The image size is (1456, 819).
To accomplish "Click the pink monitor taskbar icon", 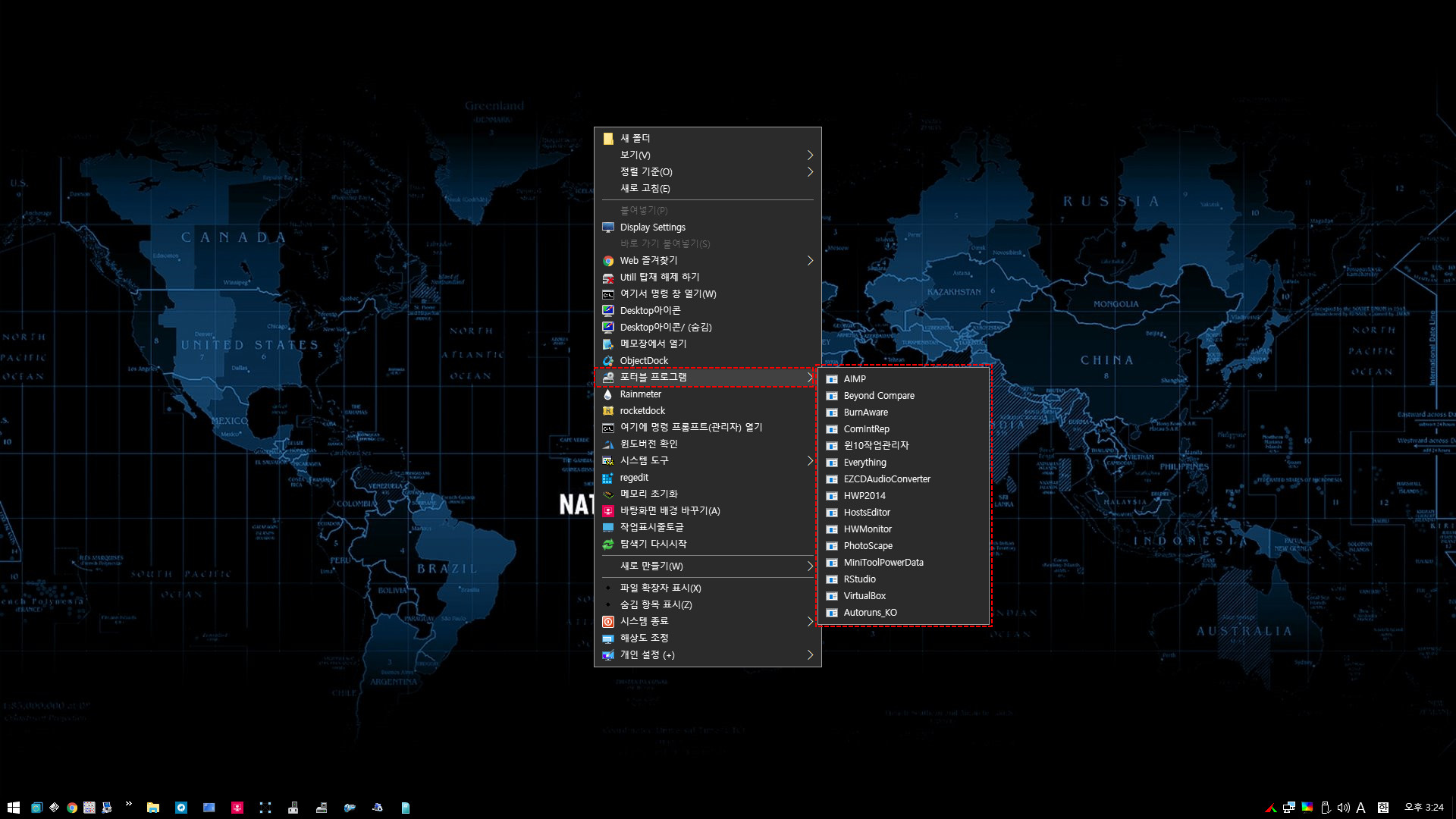I will [237, 808].
